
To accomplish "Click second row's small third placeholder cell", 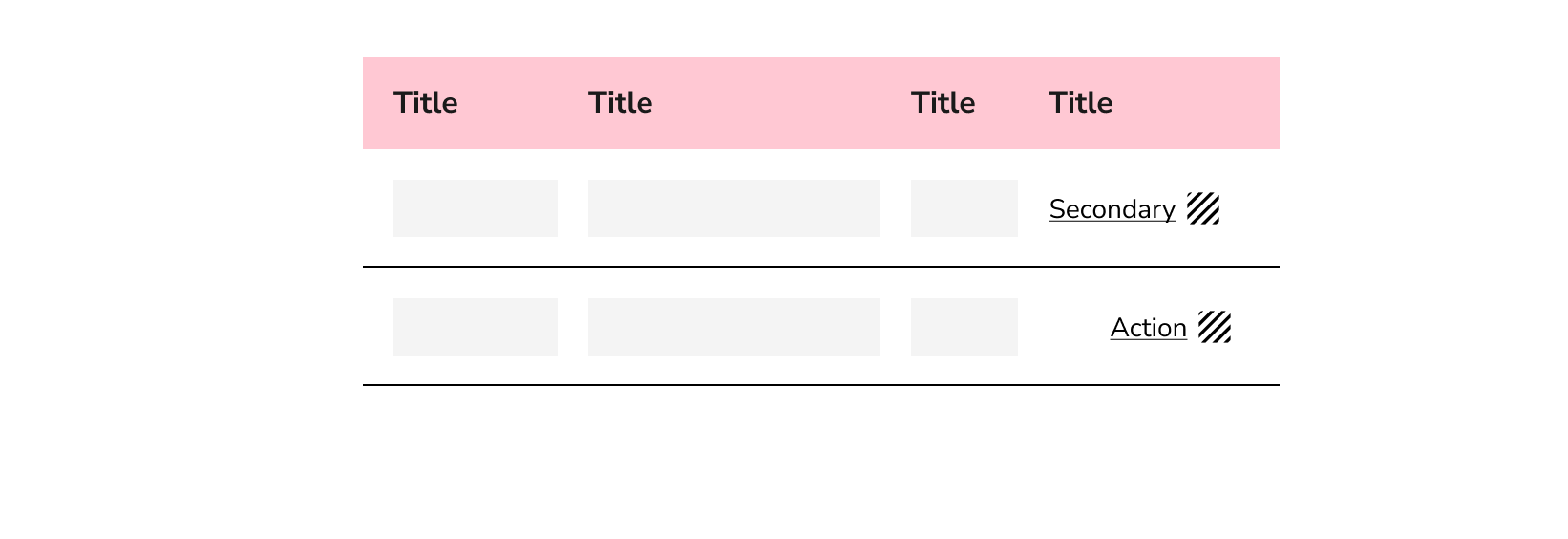I will 964,327.
